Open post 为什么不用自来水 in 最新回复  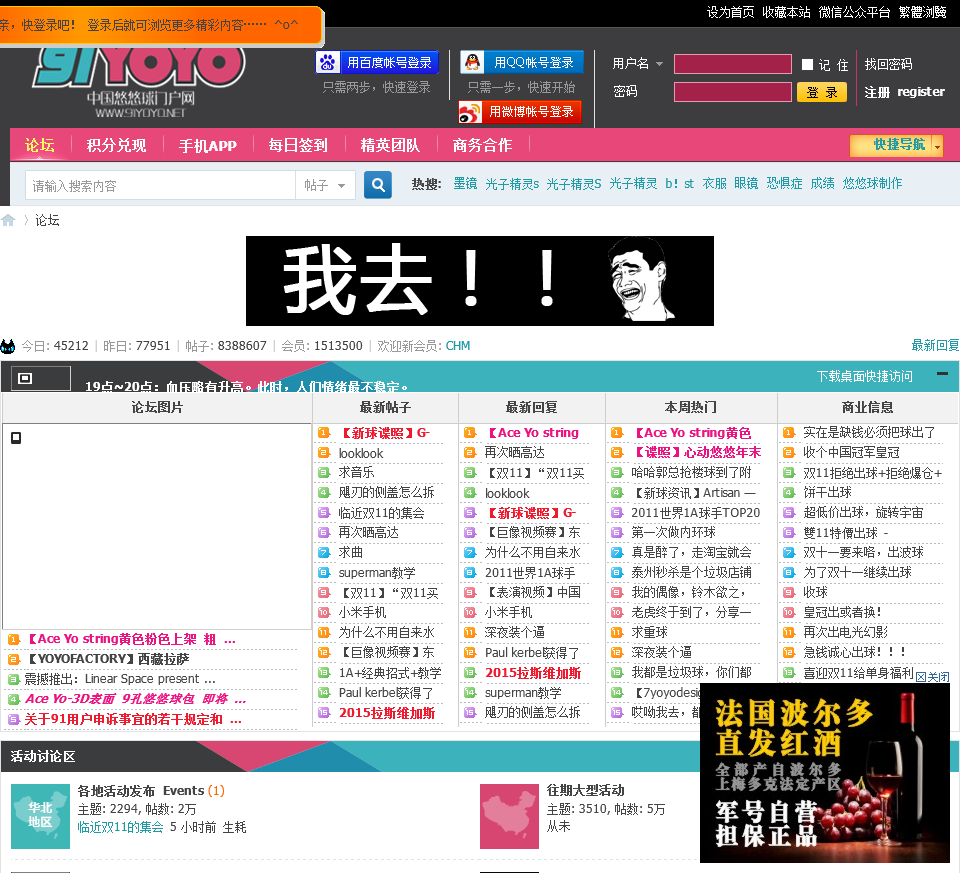coord(533,553)
